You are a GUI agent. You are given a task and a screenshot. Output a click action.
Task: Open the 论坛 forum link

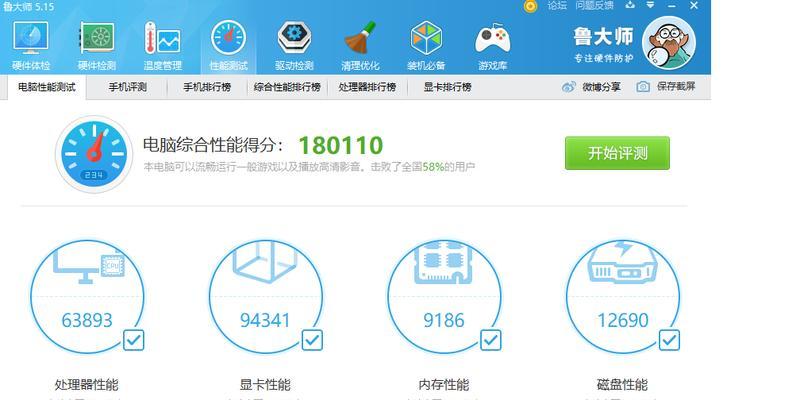coord(557,6)
